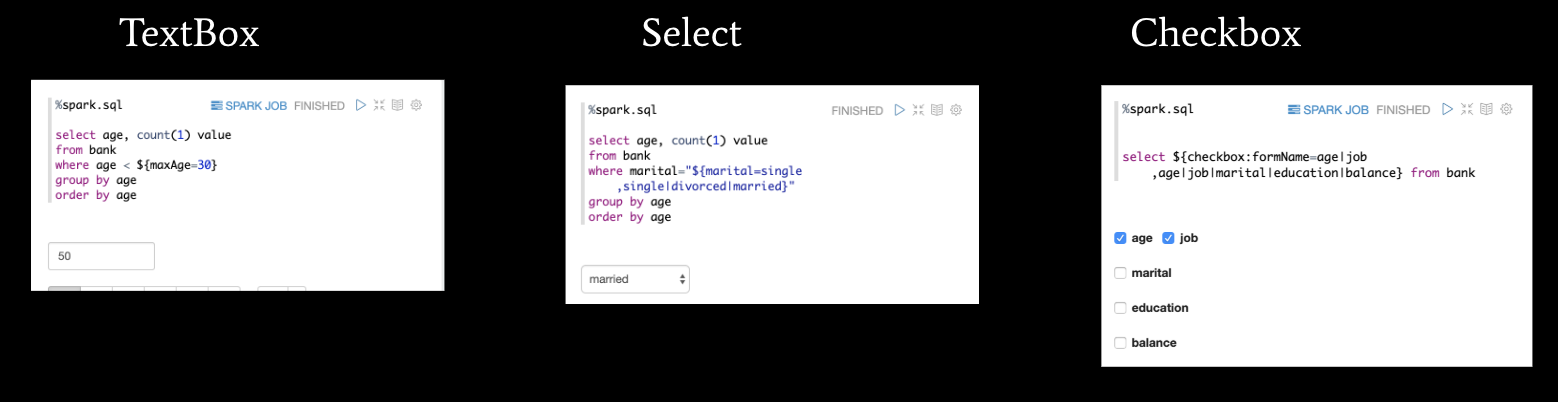Run the Select paragraph with play icon
The width and height of the screenshot is (1558, 402).
click(900, 110)
